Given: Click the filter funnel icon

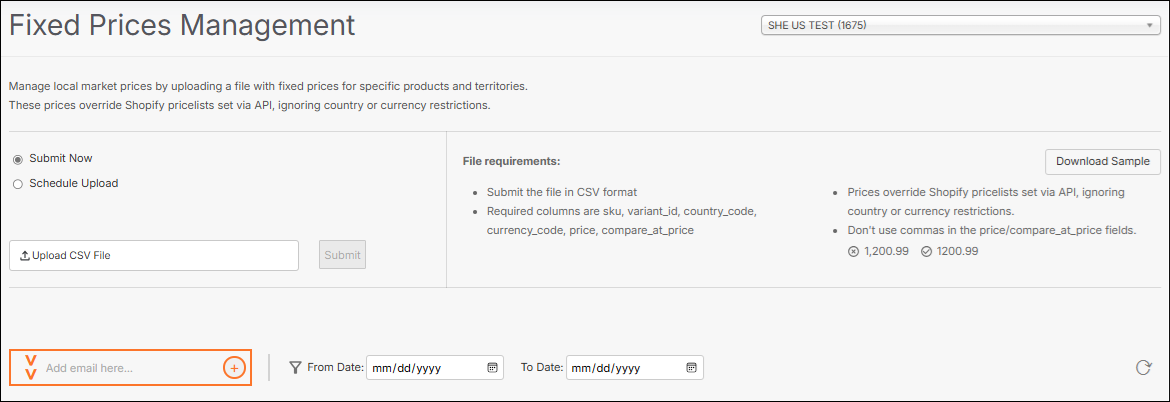Looking at the screenshot, I should 295,368.
